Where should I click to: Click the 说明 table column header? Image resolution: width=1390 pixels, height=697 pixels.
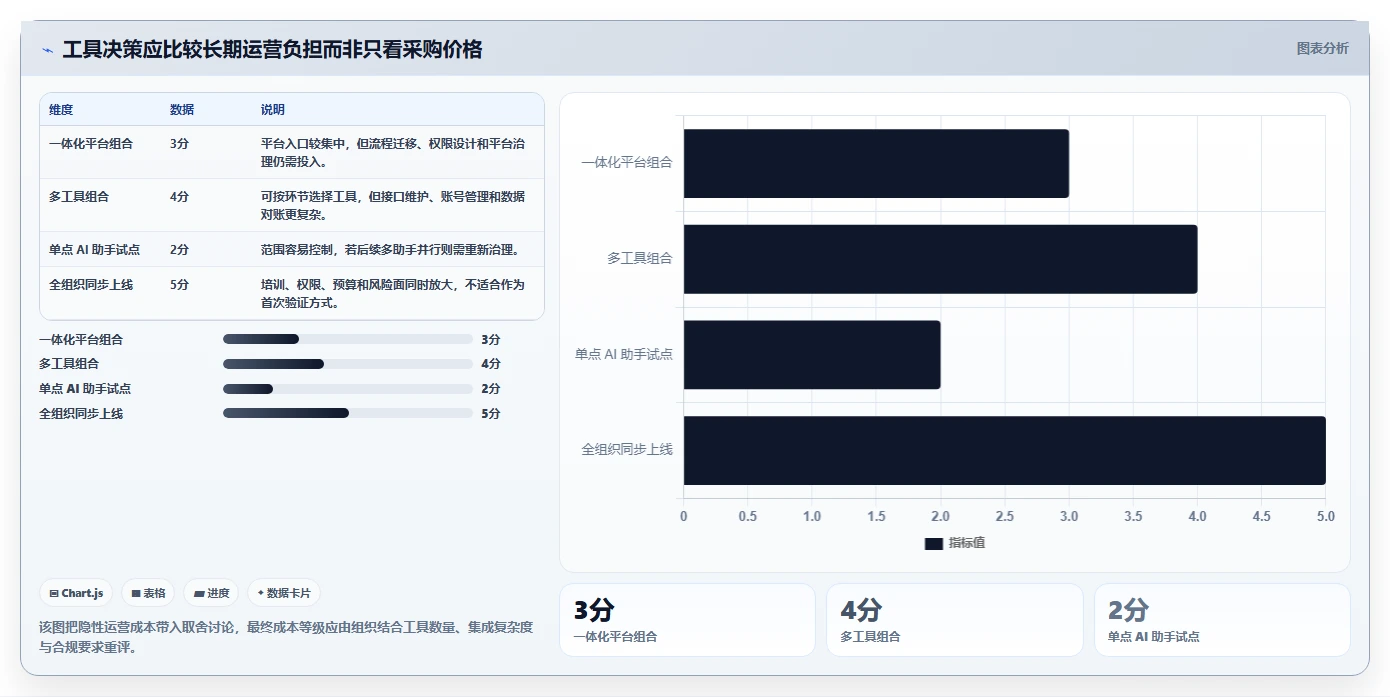click(x=273, y=109)
